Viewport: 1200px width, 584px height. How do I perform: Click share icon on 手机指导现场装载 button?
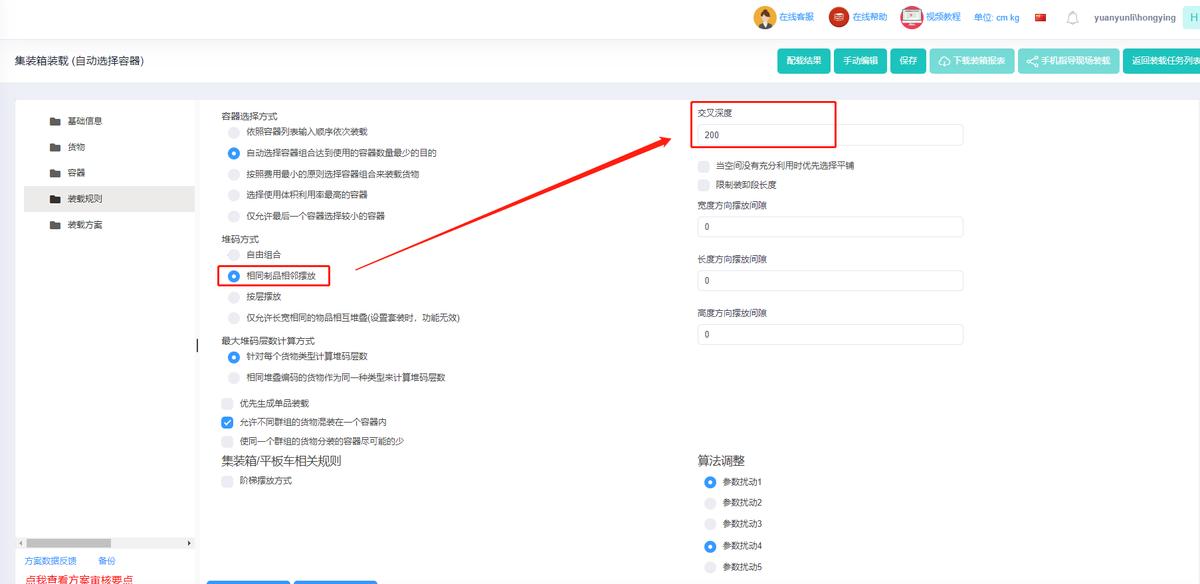(x=1033, y=61)
